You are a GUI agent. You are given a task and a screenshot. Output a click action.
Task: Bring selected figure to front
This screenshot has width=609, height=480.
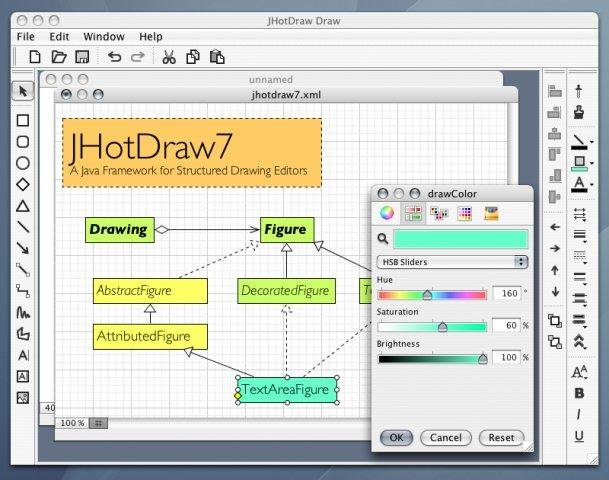tap(555, 321)
